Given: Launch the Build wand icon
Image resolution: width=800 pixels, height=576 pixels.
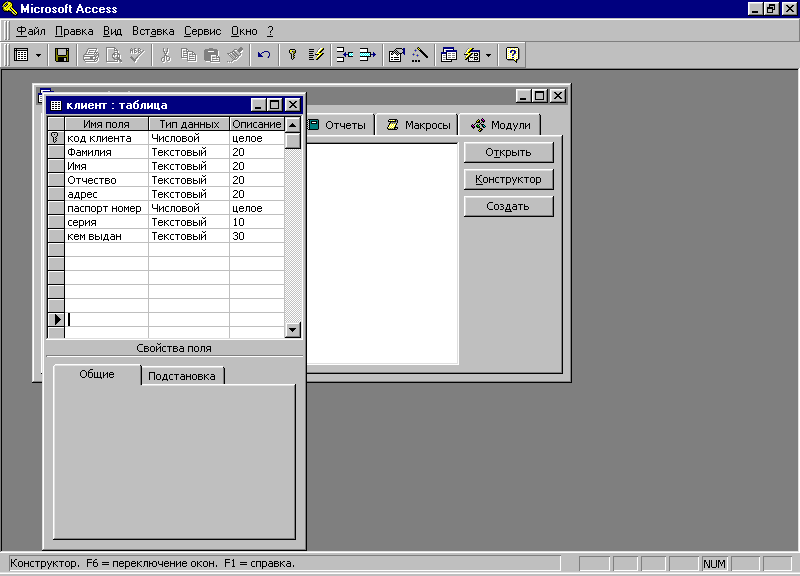Looking at the screenshot, I should pos(420,55).
